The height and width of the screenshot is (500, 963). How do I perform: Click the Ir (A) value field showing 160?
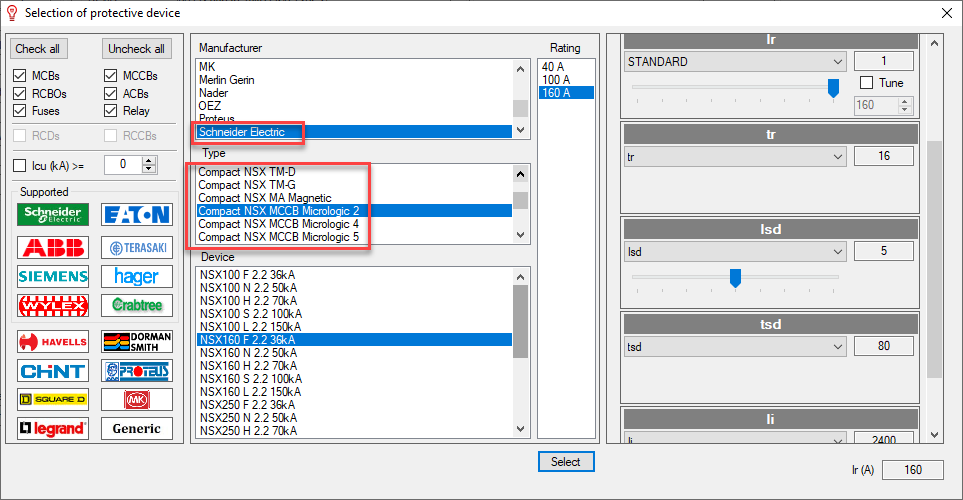point(913,470)
